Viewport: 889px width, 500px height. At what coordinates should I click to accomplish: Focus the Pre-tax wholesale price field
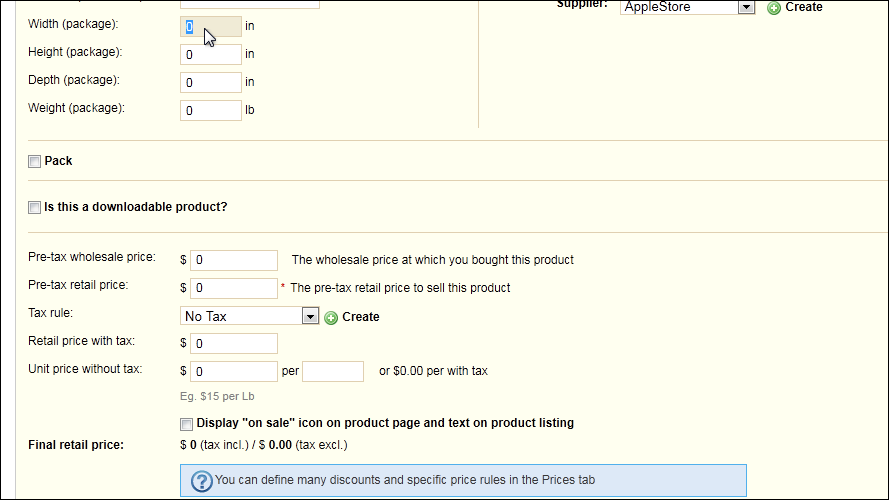click(x=234, y=260)
